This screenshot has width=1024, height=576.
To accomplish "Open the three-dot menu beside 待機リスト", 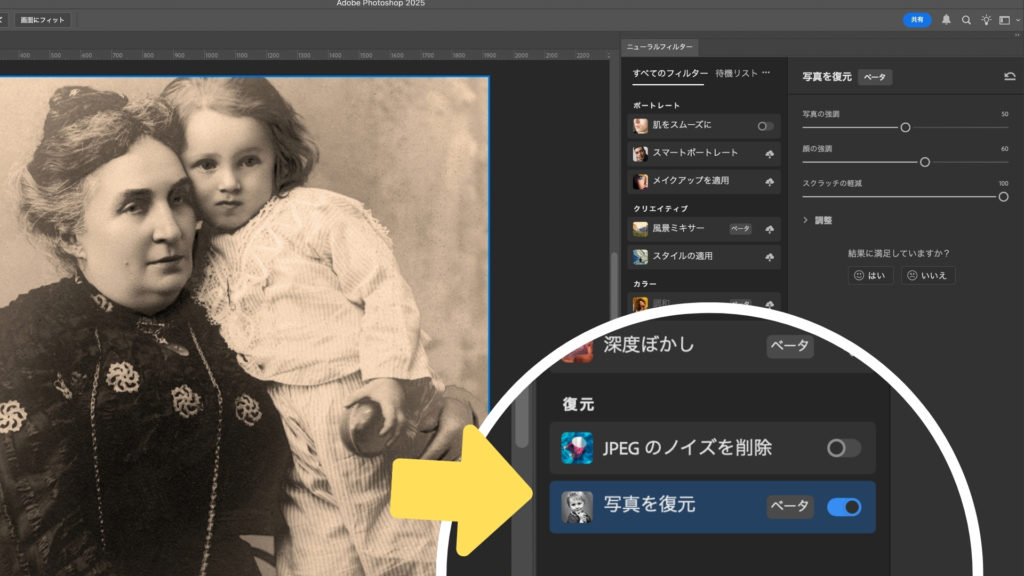I will point(766,73).
